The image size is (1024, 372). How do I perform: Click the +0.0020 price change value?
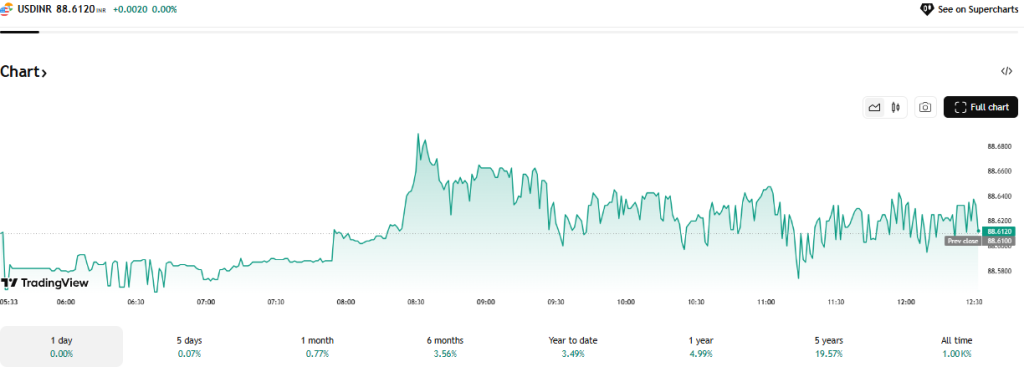pyautogui.click(x=130, y=10)
